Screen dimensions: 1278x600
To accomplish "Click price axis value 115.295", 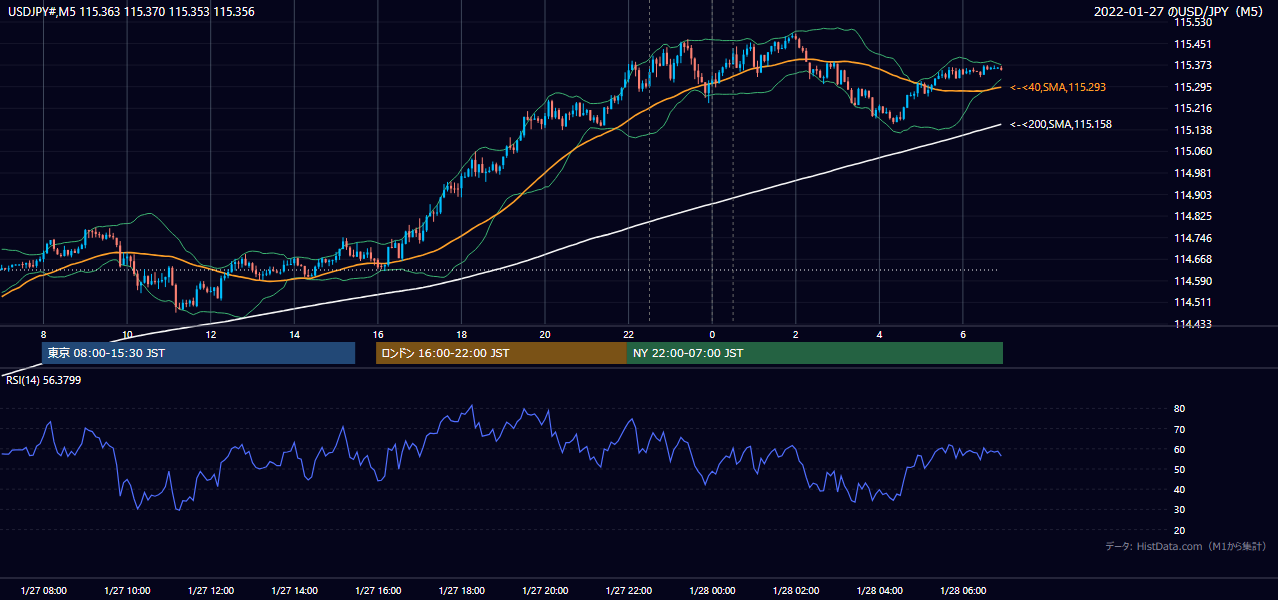I will pyautogui.click(x=1193, y=87).
